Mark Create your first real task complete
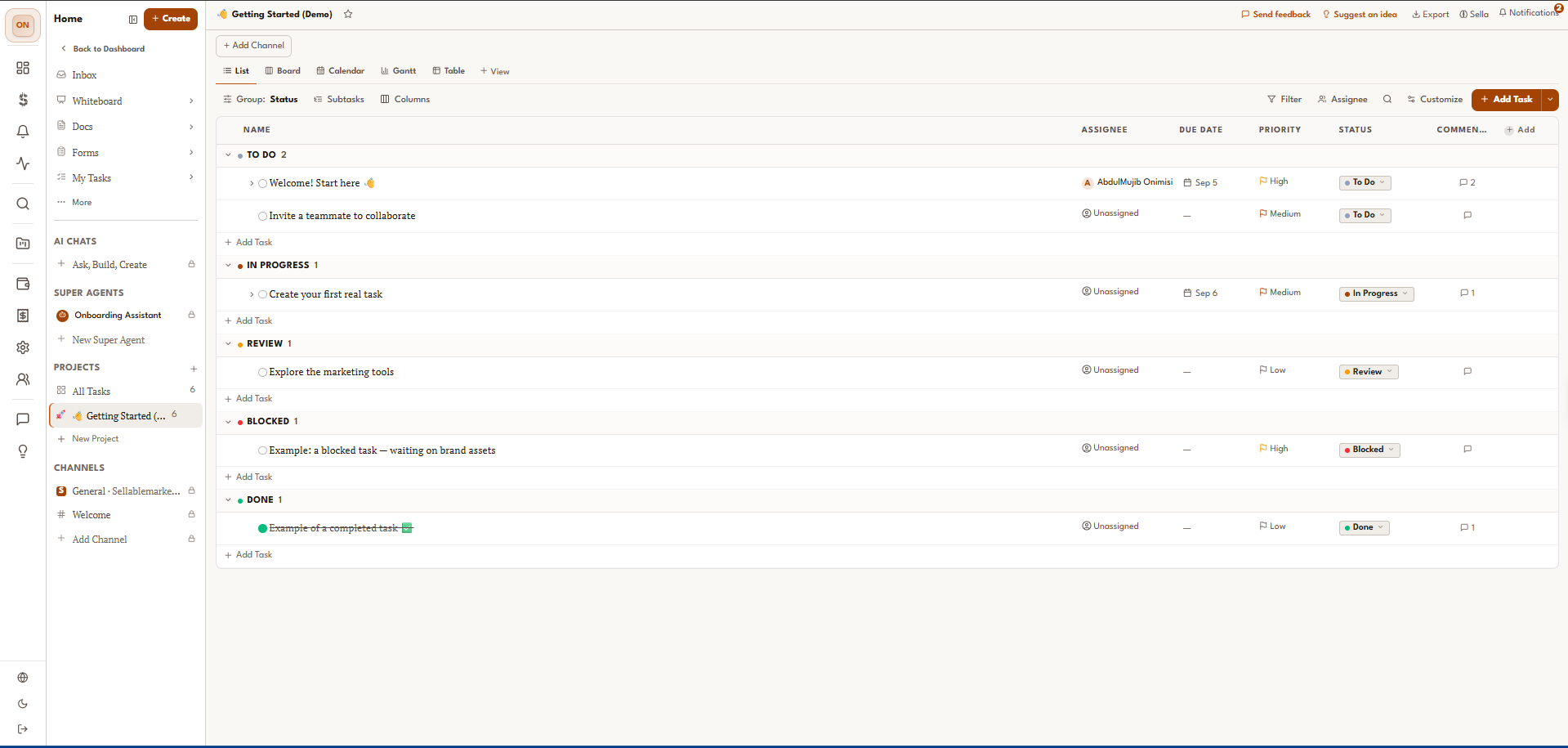 click(x=262, y=294)
